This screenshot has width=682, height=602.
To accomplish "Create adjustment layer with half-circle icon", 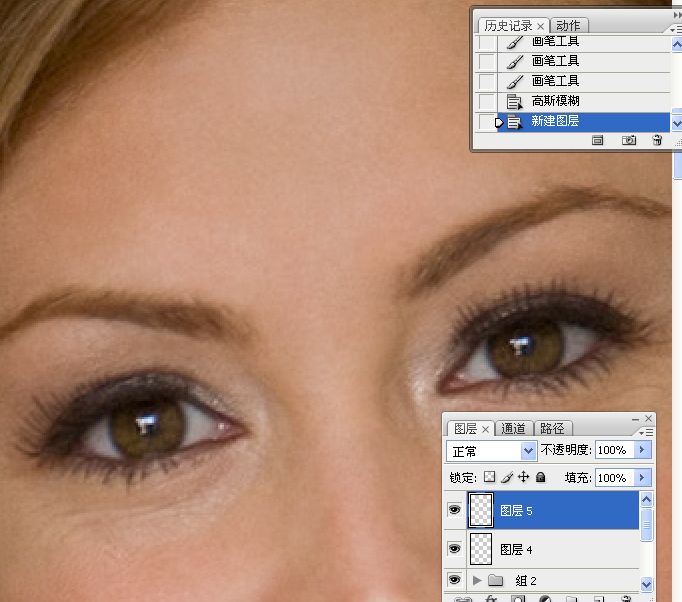I will click(545, 599).
